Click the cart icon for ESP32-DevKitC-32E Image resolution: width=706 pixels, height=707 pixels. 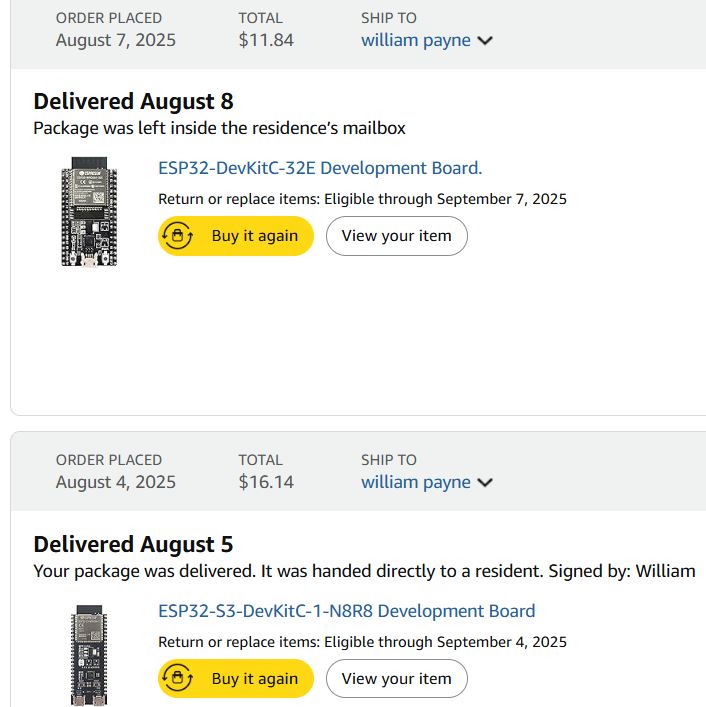coord(177,236)
